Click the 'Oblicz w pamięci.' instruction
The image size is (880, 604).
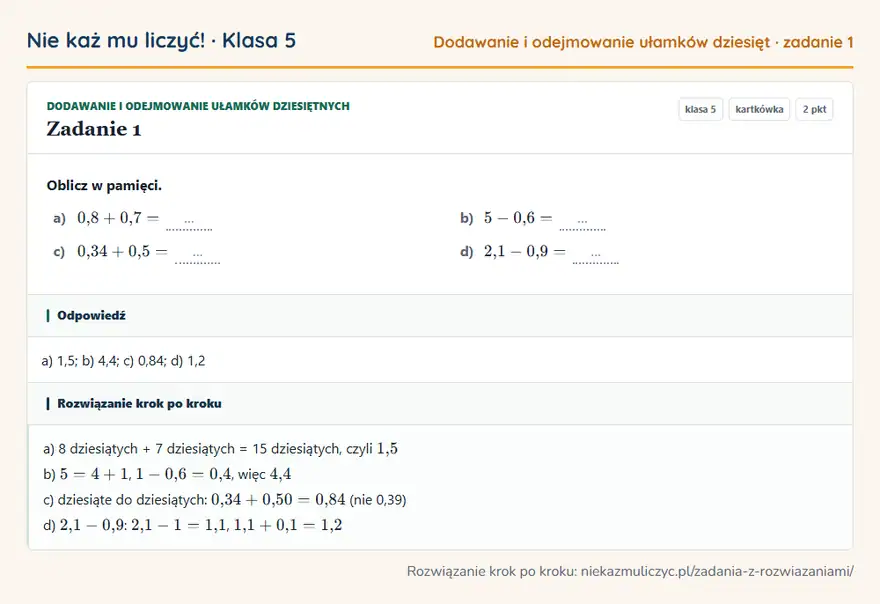[104, 186]
